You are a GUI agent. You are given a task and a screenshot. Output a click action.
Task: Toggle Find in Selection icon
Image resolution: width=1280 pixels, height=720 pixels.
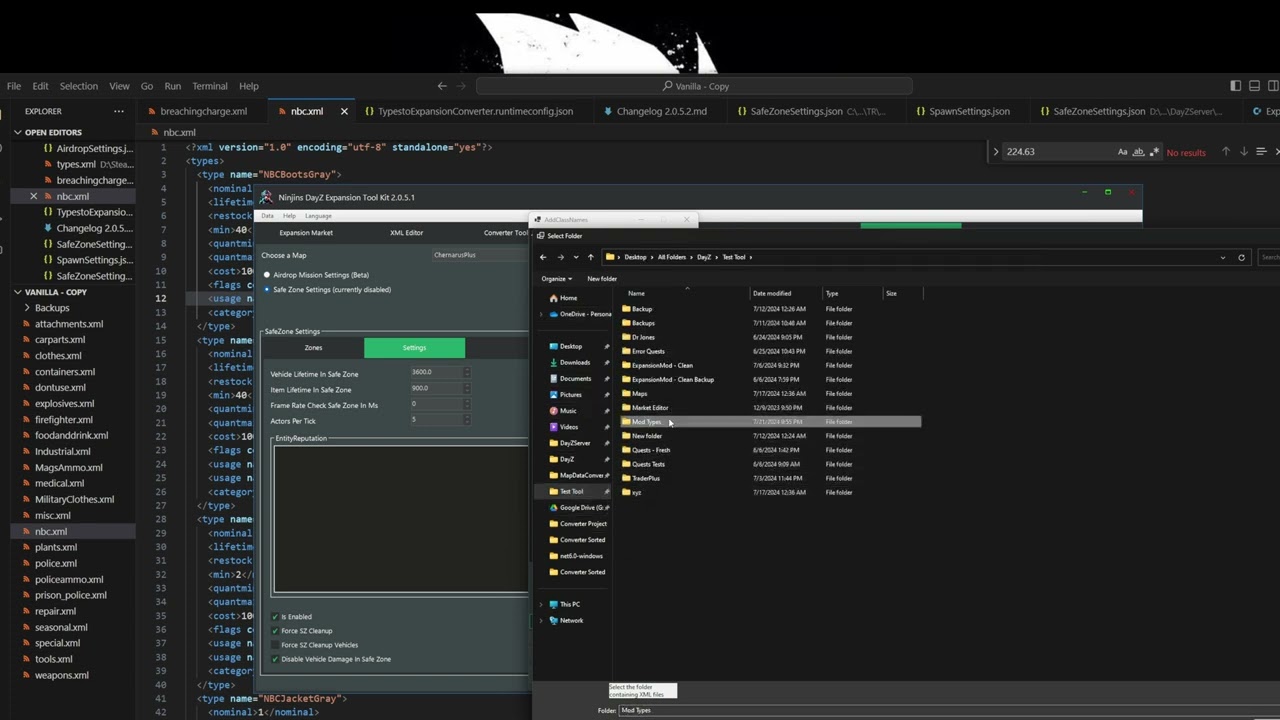pos(1261,152)
